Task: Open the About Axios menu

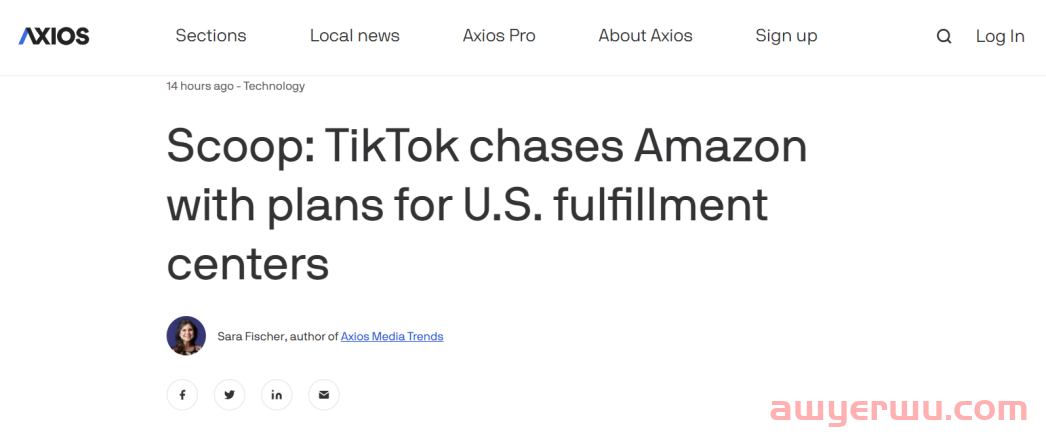Action: click(645, 36)
